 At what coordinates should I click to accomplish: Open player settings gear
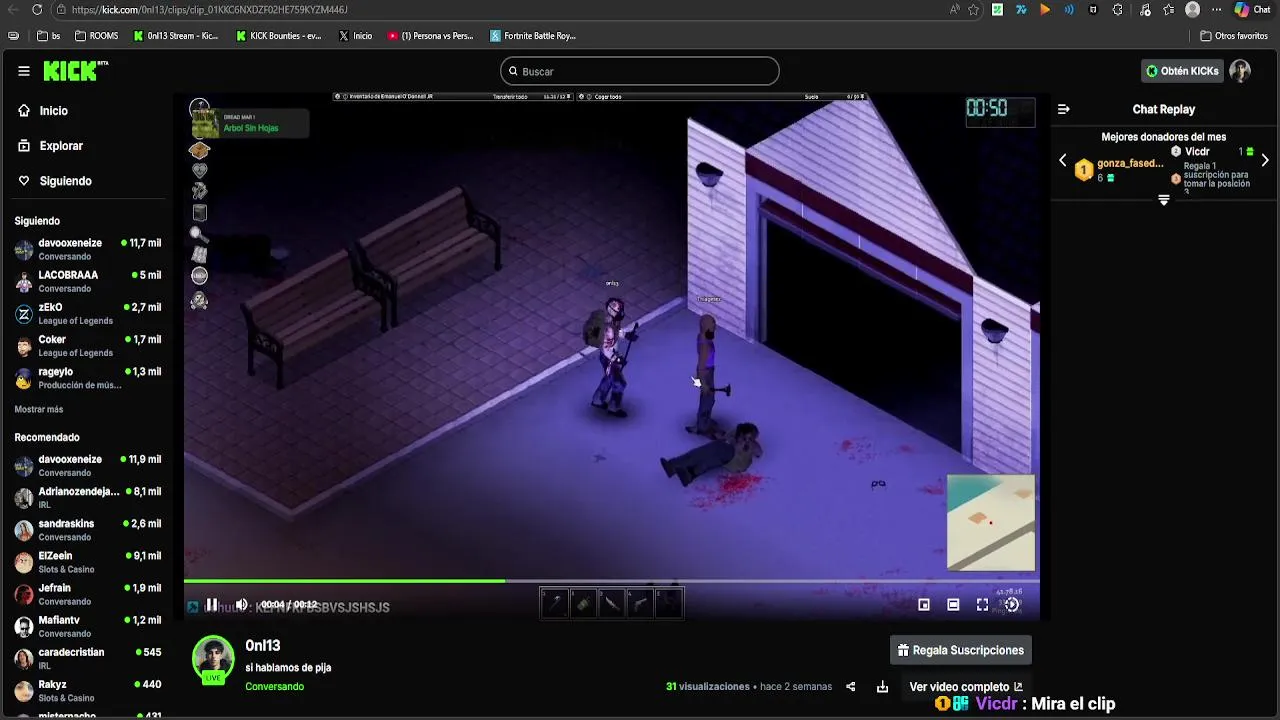[x=1011, y=605]
